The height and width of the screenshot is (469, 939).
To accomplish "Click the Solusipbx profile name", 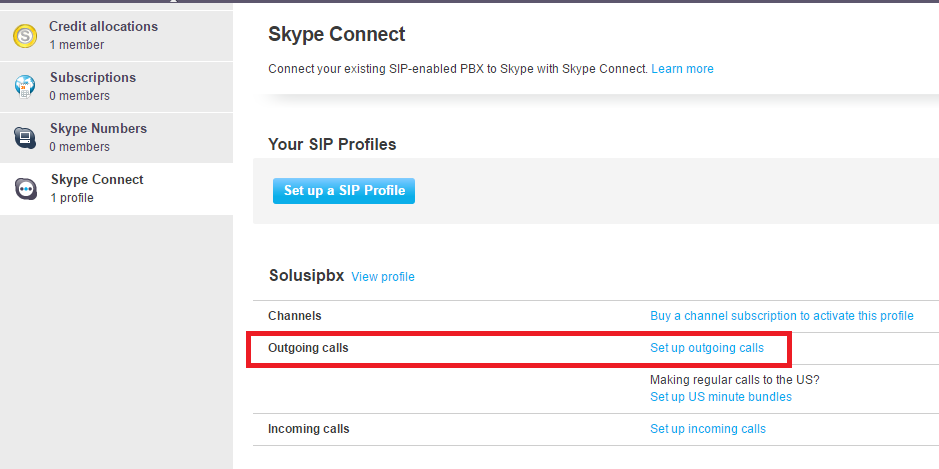I will 306,276.
